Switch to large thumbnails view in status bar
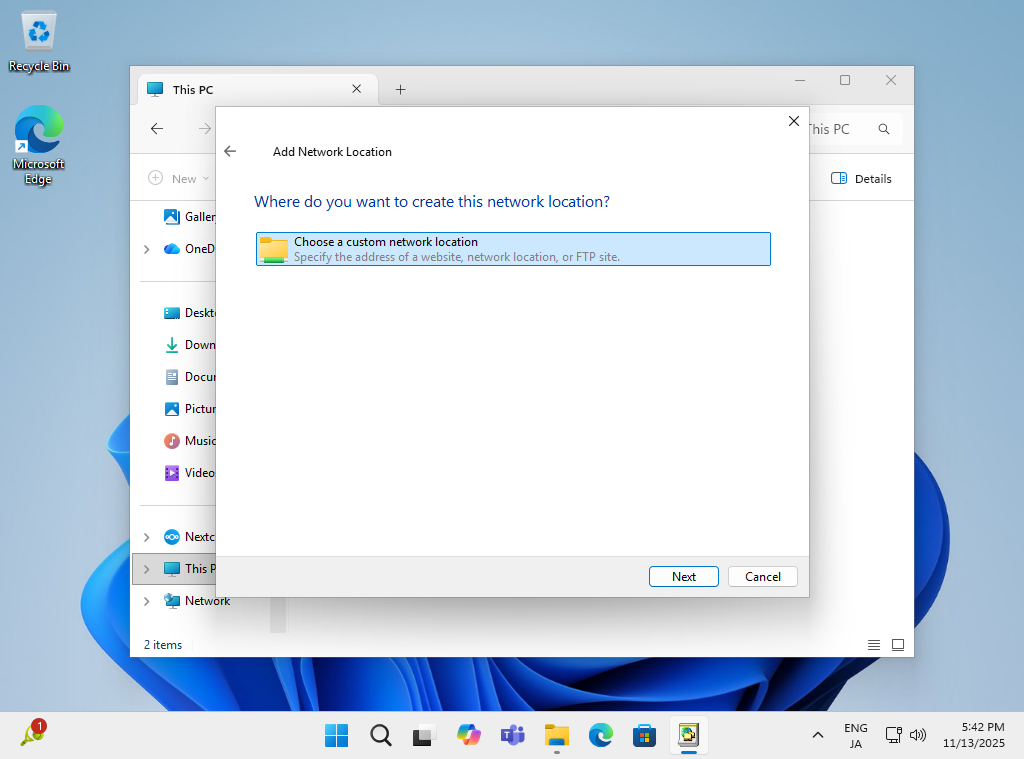The height and width of the screenshot is (759, 1024). click(897, 645)
